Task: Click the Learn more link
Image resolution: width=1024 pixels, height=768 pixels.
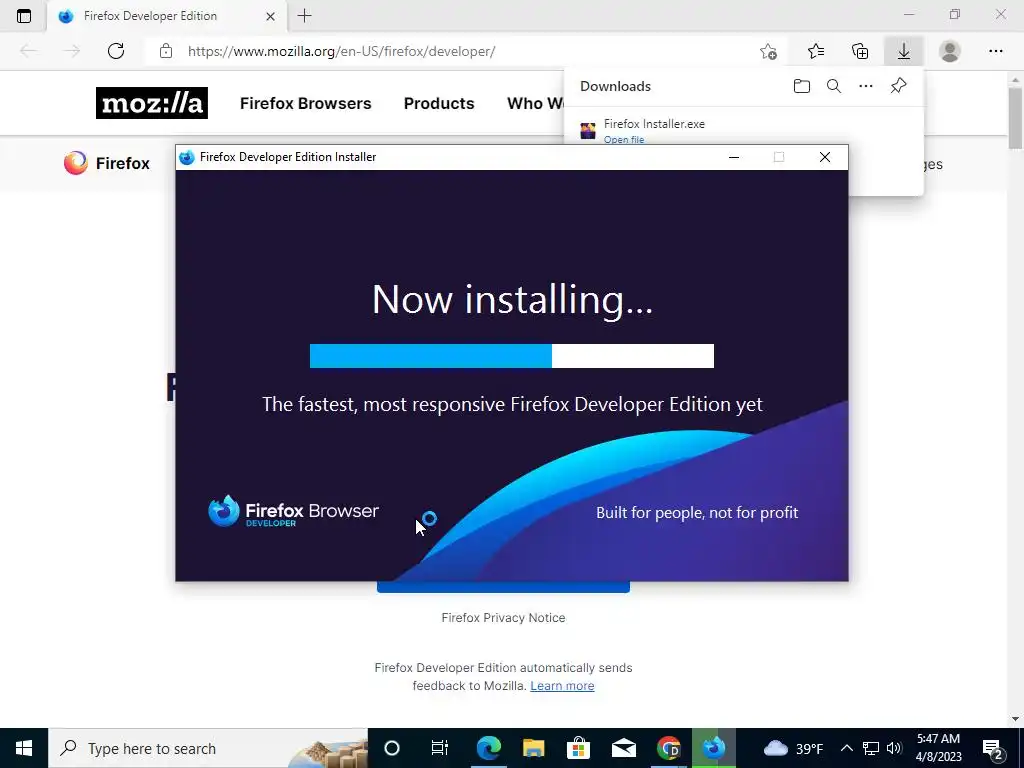Action: [x=562, y=686]
